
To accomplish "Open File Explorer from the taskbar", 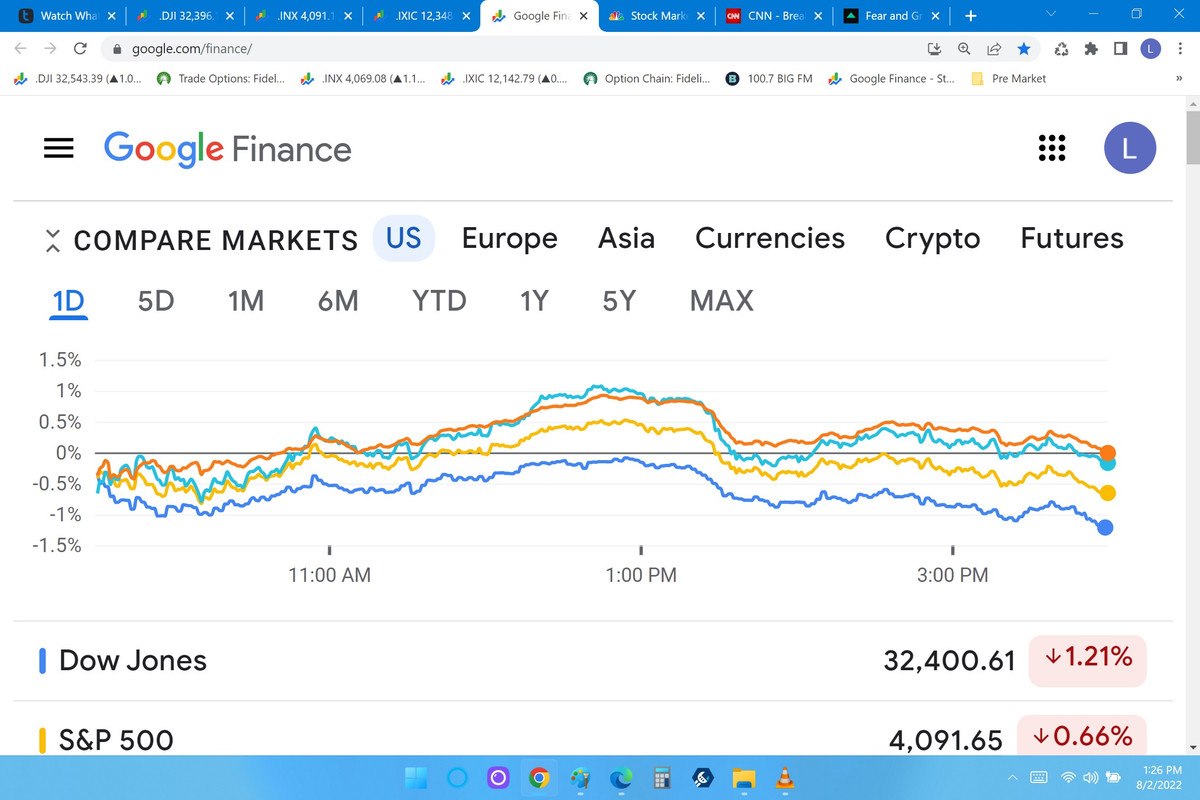I will [743, 777].
